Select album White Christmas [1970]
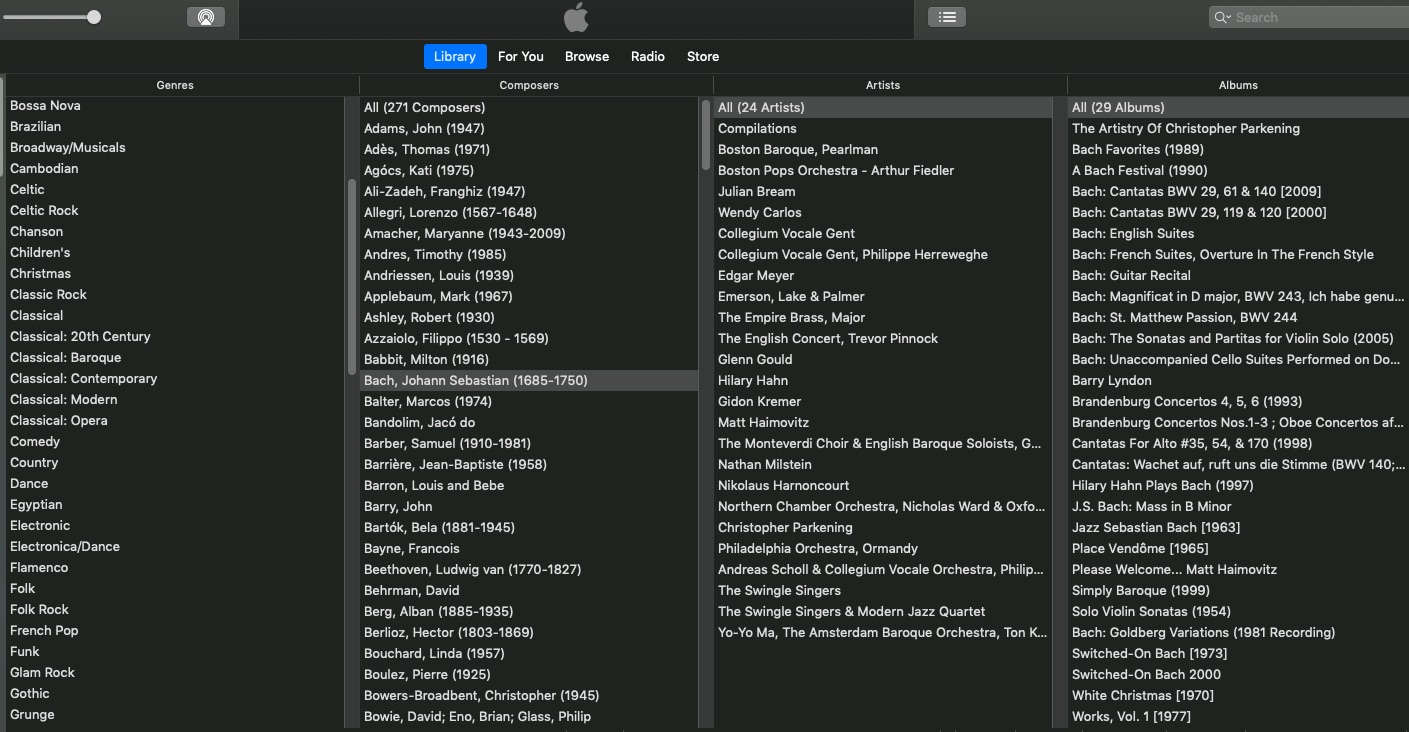This screenshot has height=732, width=1409. (x=1142, y=695)
